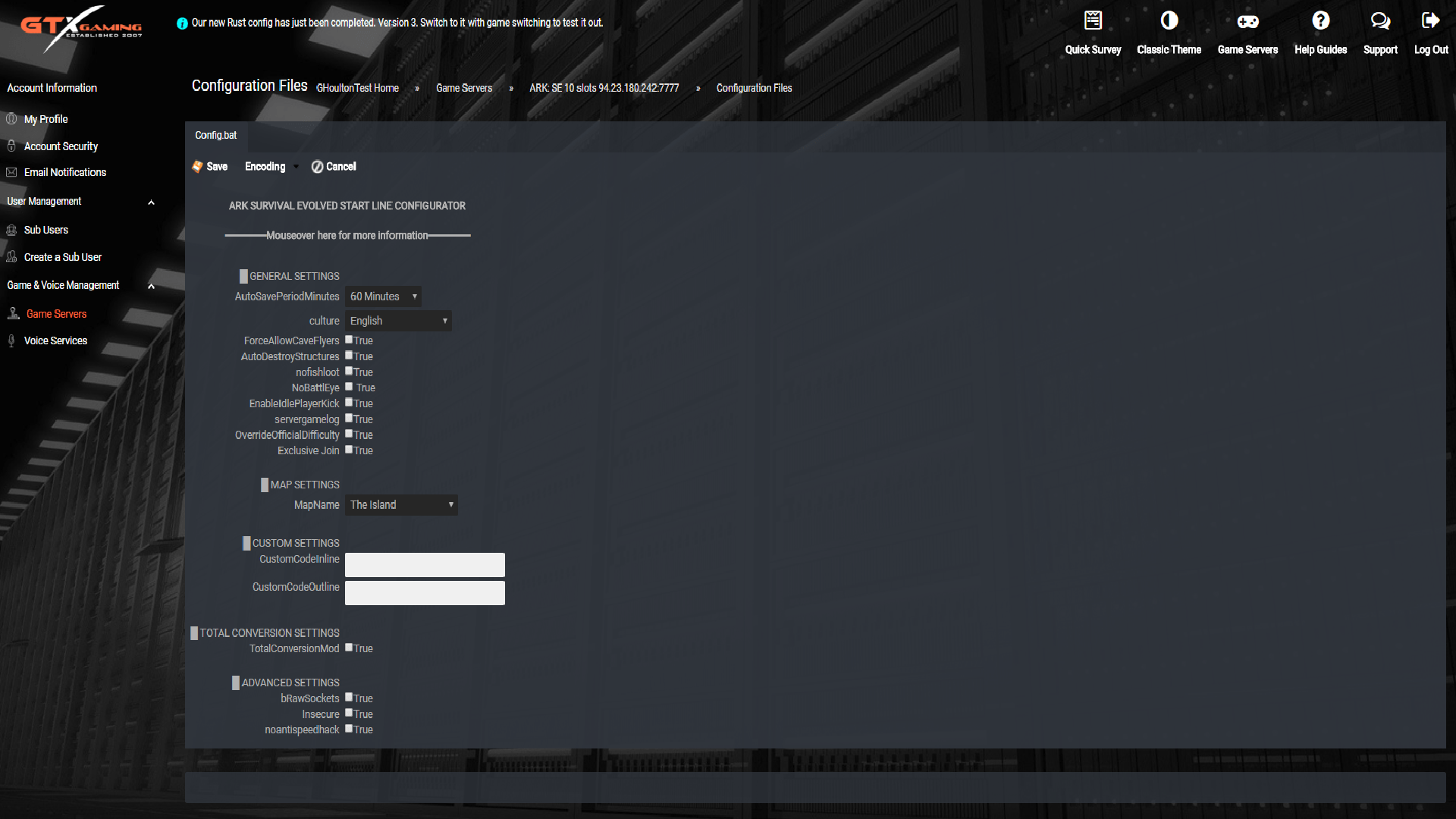The image size is (1456, 819).
Task: Click the Quick Survey icon
Action: click(1093, 20)
